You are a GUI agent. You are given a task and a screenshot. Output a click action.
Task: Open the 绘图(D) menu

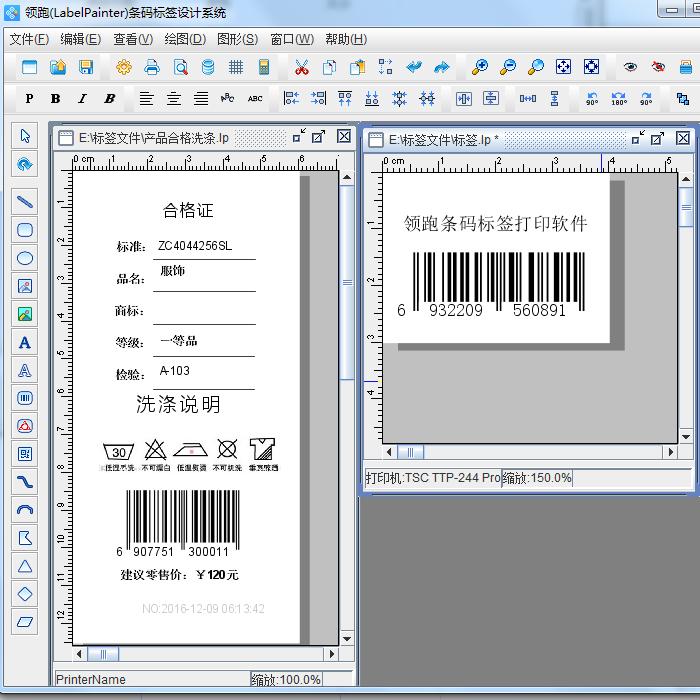point(184,39)
